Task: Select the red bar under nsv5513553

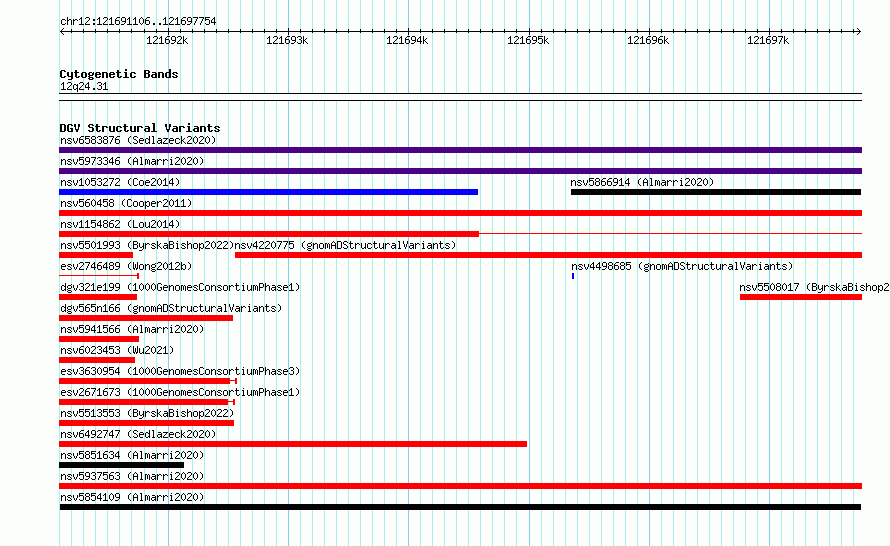Action: tap(146, 423)
